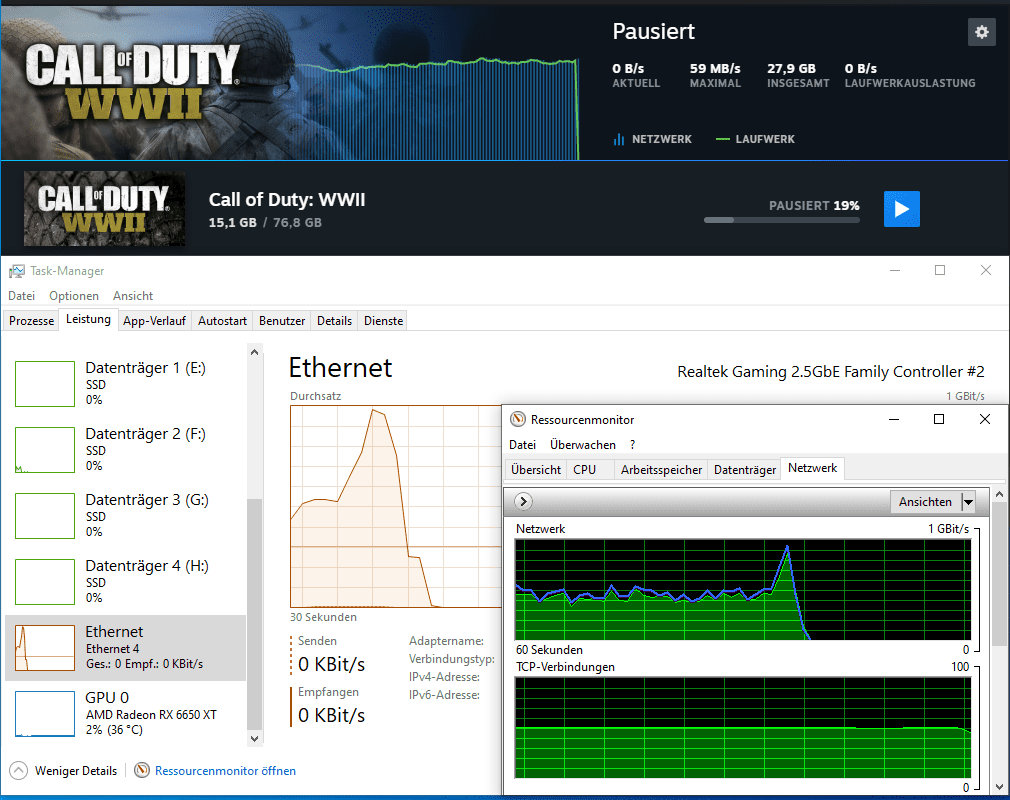
Task: Switch to the Übersicht tab
Action: coord(536,470)
